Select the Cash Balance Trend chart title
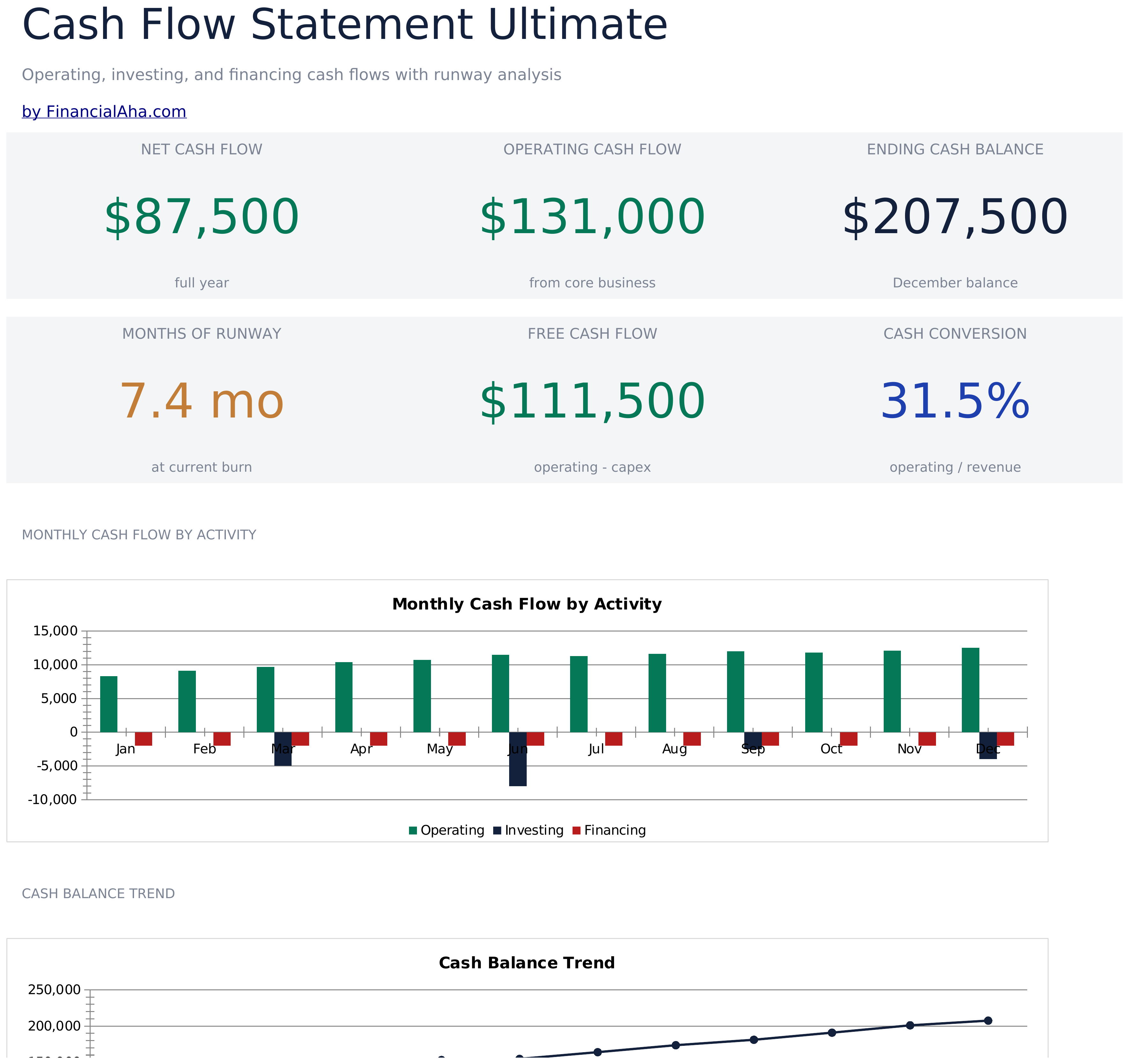 pos(527,963)
